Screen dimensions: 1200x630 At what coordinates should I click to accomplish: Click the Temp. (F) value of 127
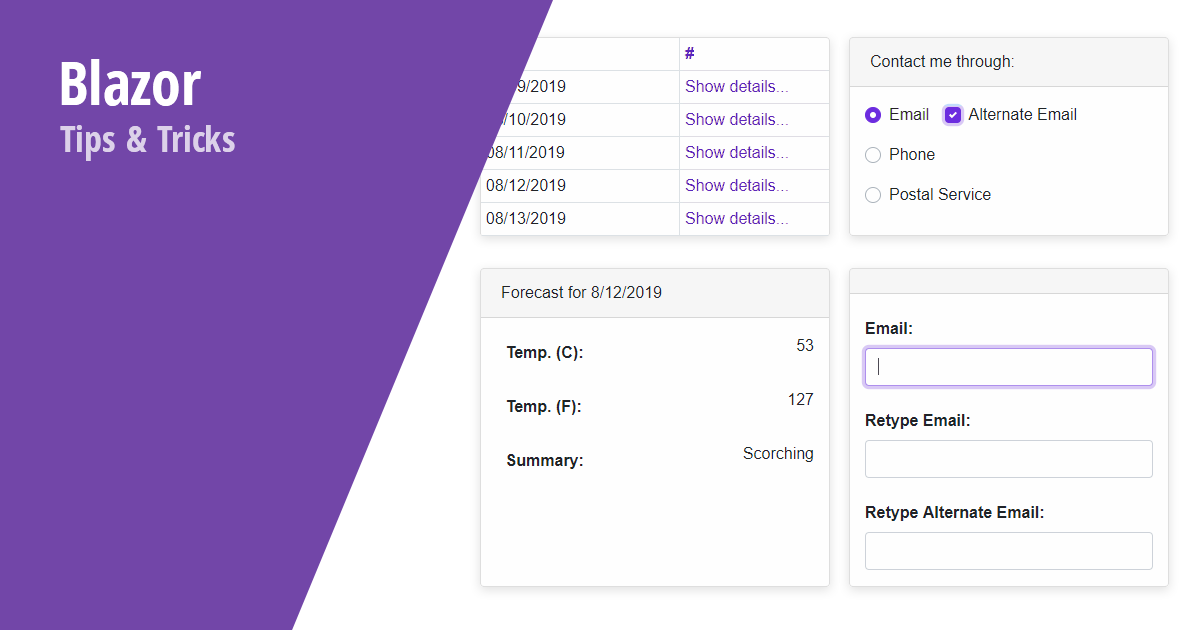click(800, 399)
